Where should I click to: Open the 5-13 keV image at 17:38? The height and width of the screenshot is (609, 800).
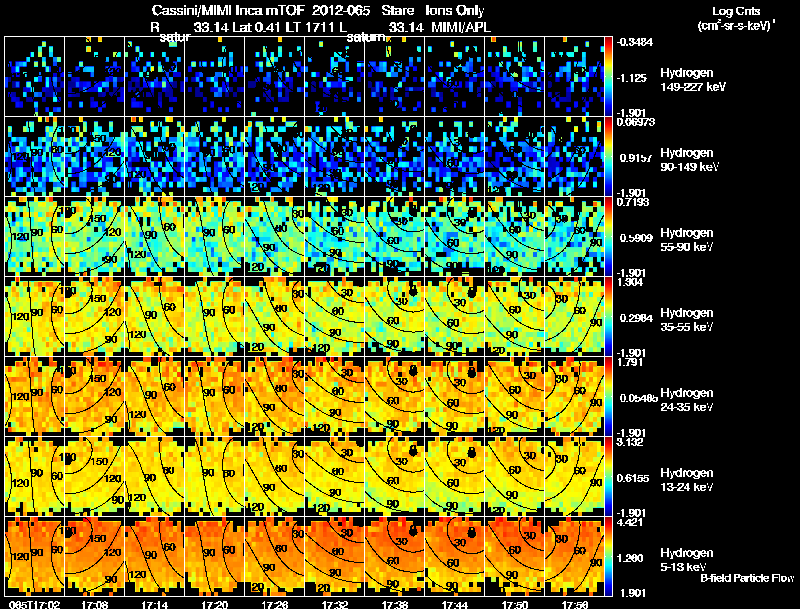pos(394,556)
